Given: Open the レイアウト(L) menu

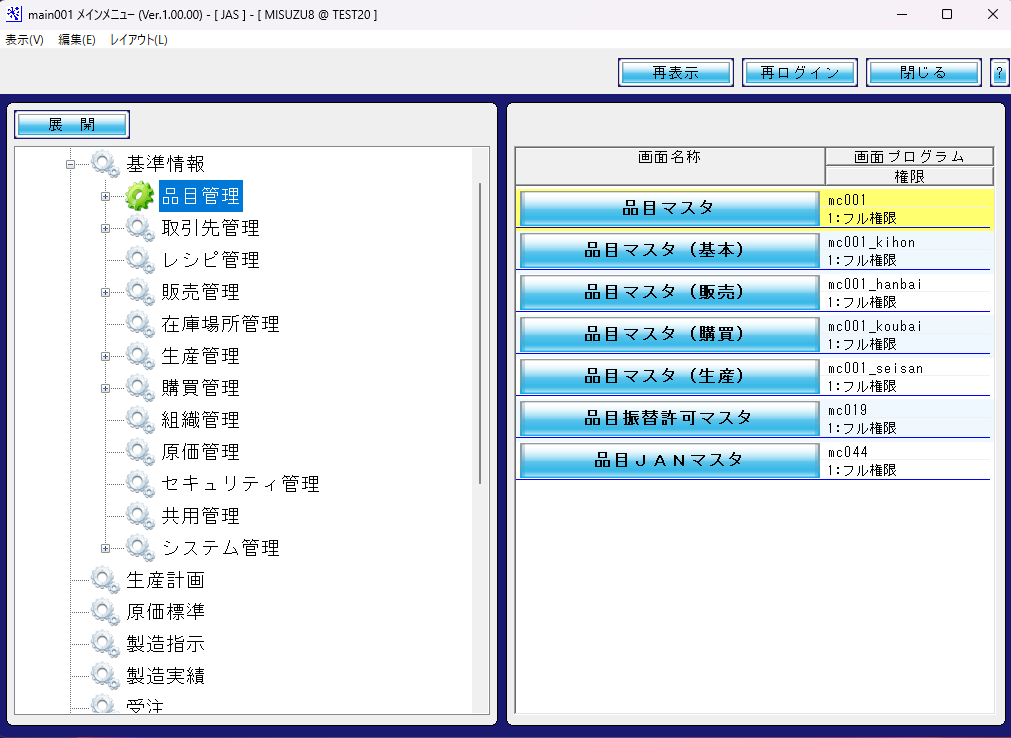Looking at the screenshot, I should coord(139,40).
